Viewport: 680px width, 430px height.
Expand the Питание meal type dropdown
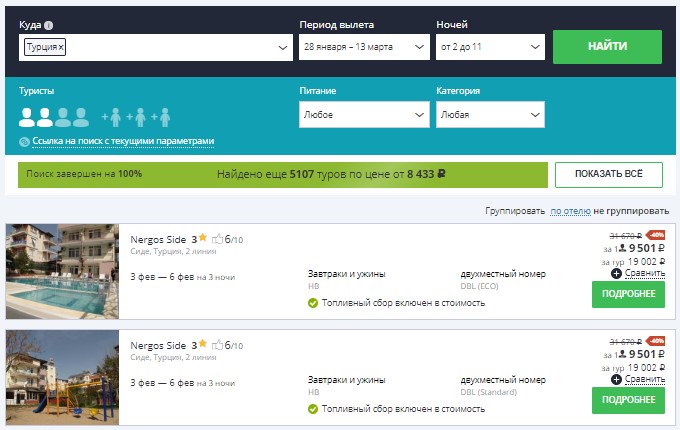tap(420, 115)
